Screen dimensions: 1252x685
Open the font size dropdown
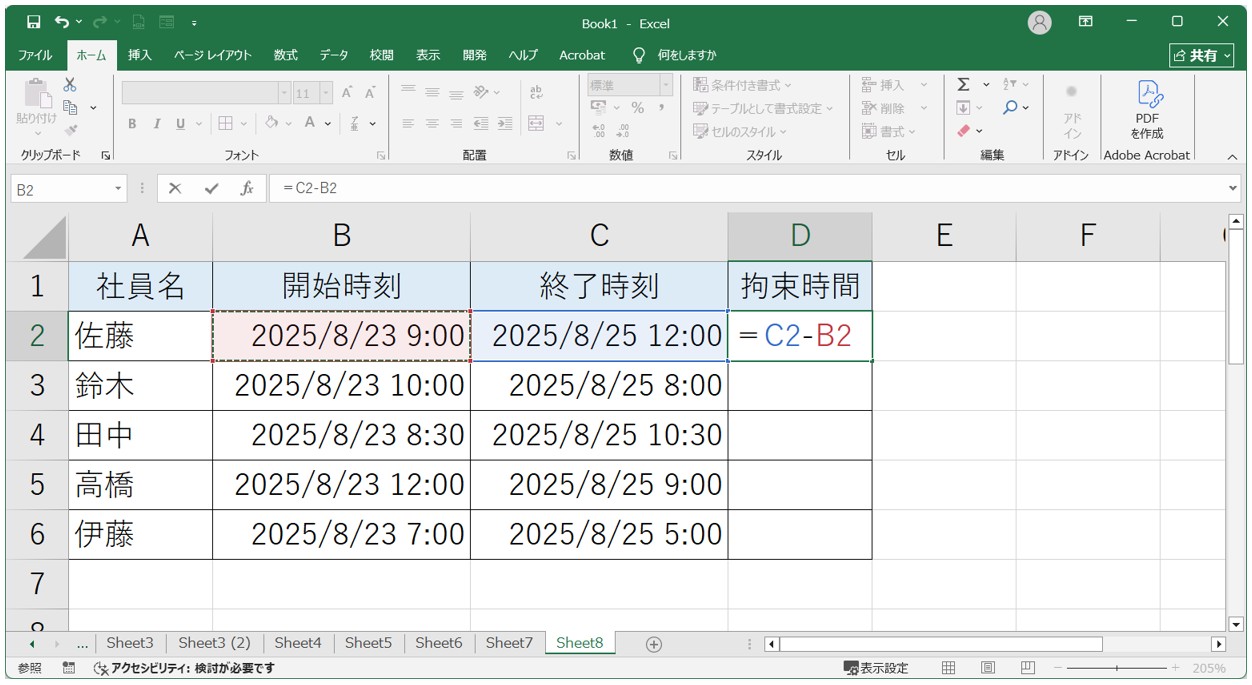click(326, 93)
